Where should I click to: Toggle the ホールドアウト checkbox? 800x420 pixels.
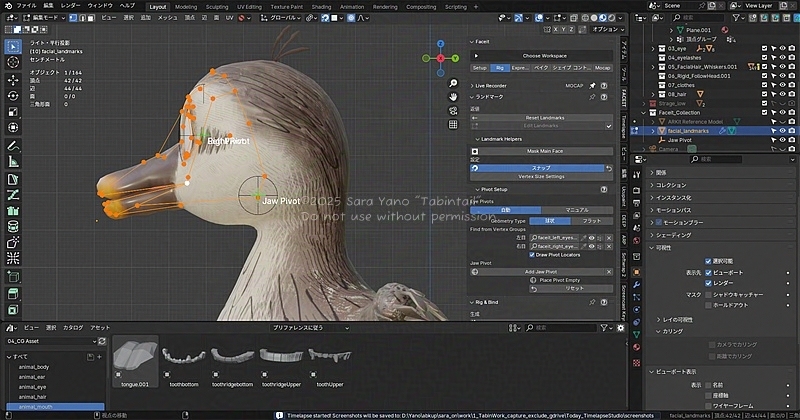[708, 305]
